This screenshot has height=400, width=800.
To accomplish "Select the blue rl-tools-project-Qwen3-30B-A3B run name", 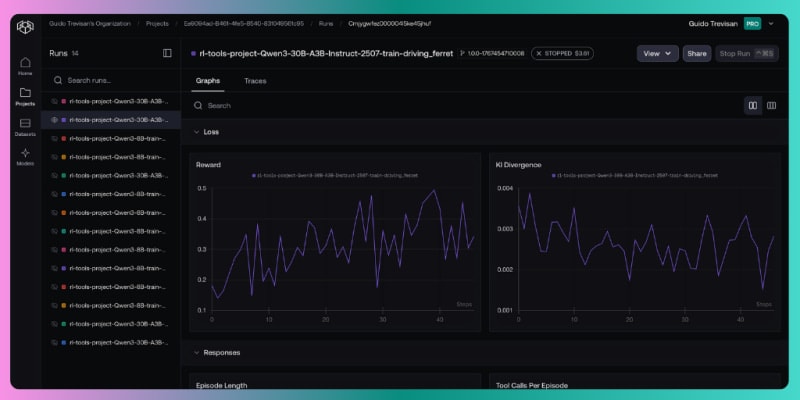I will pyautogui.click(x=118, y=342).
